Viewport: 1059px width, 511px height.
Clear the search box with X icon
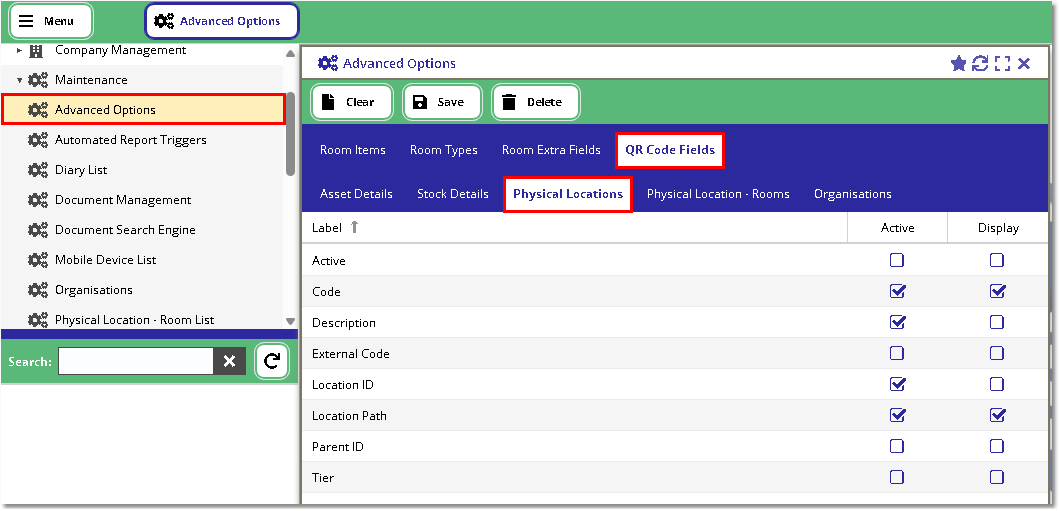pyautogui.click(x=229, y=362)
